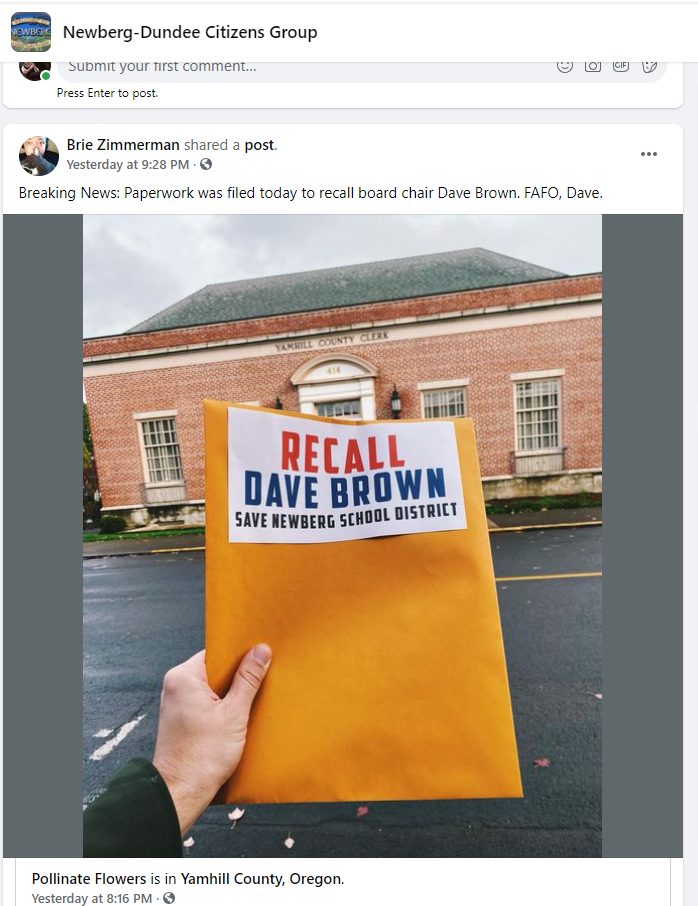The height and width of the screenshot is (906, 698).
Task: Open the Yamhill County, Oregon location link
Action: (x=261, y=879)
